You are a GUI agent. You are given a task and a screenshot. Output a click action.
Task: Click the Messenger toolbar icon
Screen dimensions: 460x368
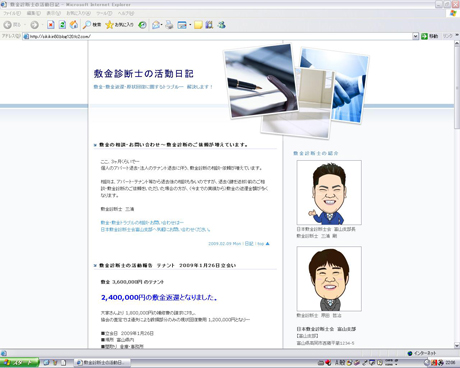(x=221, y=25)
